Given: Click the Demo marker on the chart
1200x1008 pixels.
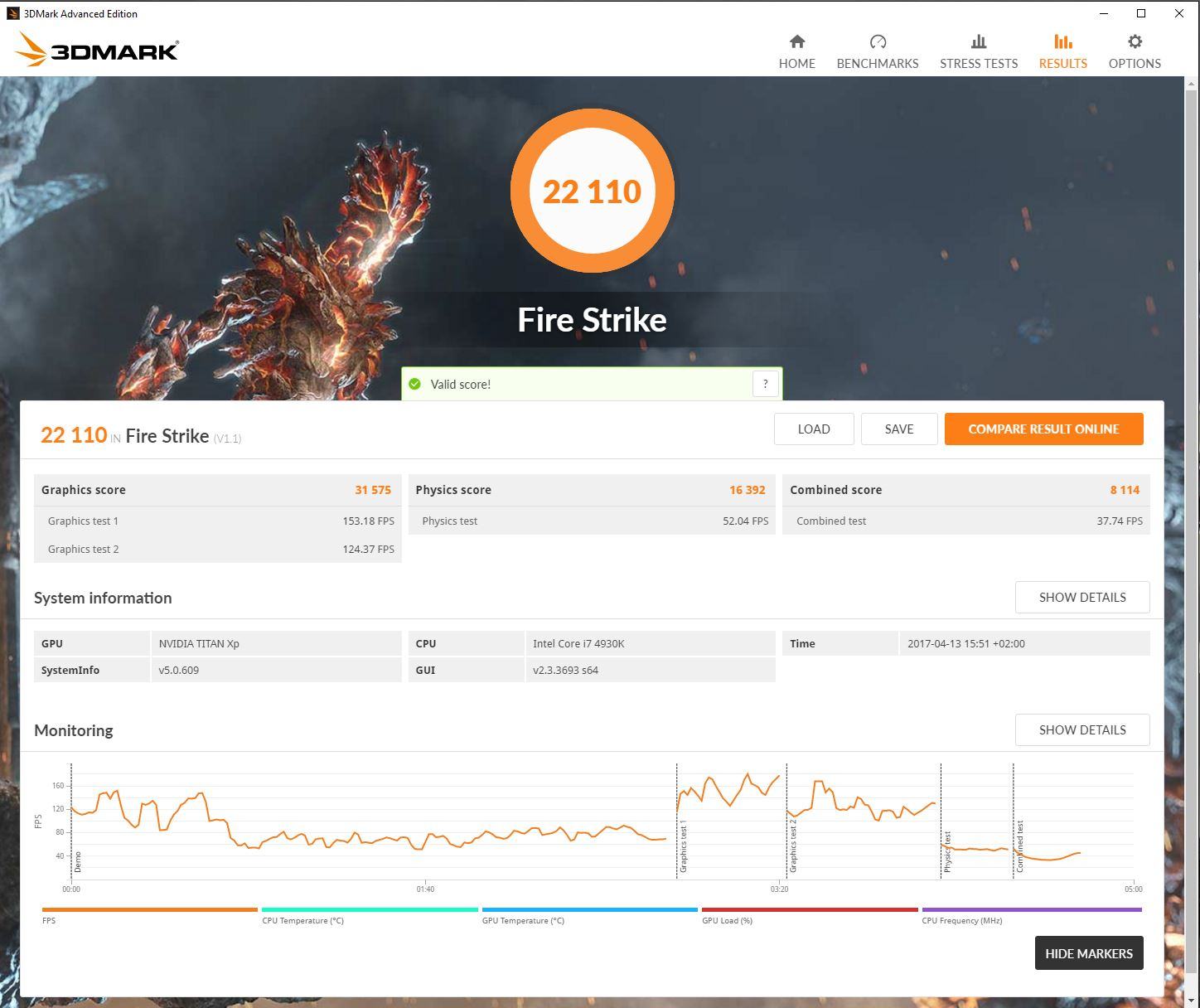Looking at the screenshot, I should click(77, 861).
